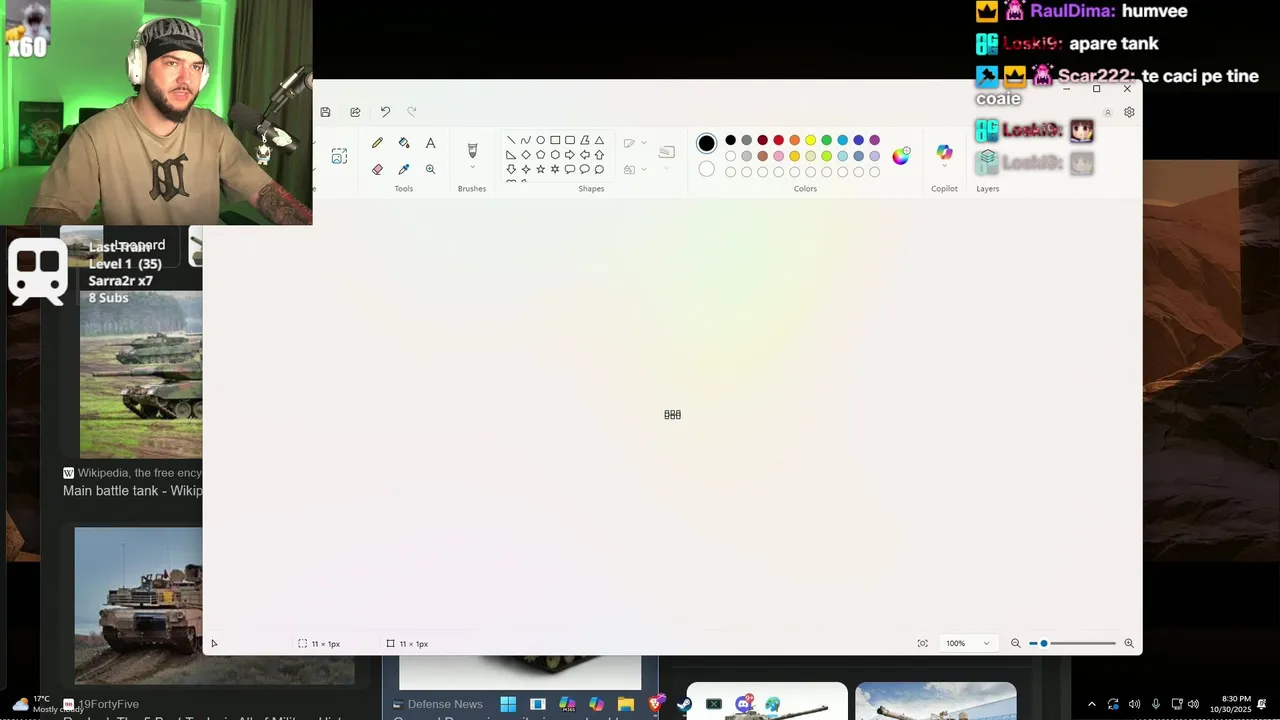The height and width of the screenshot is (720, 1280).
Task: Pick the purple color swatch
Action: coord(874,140)
